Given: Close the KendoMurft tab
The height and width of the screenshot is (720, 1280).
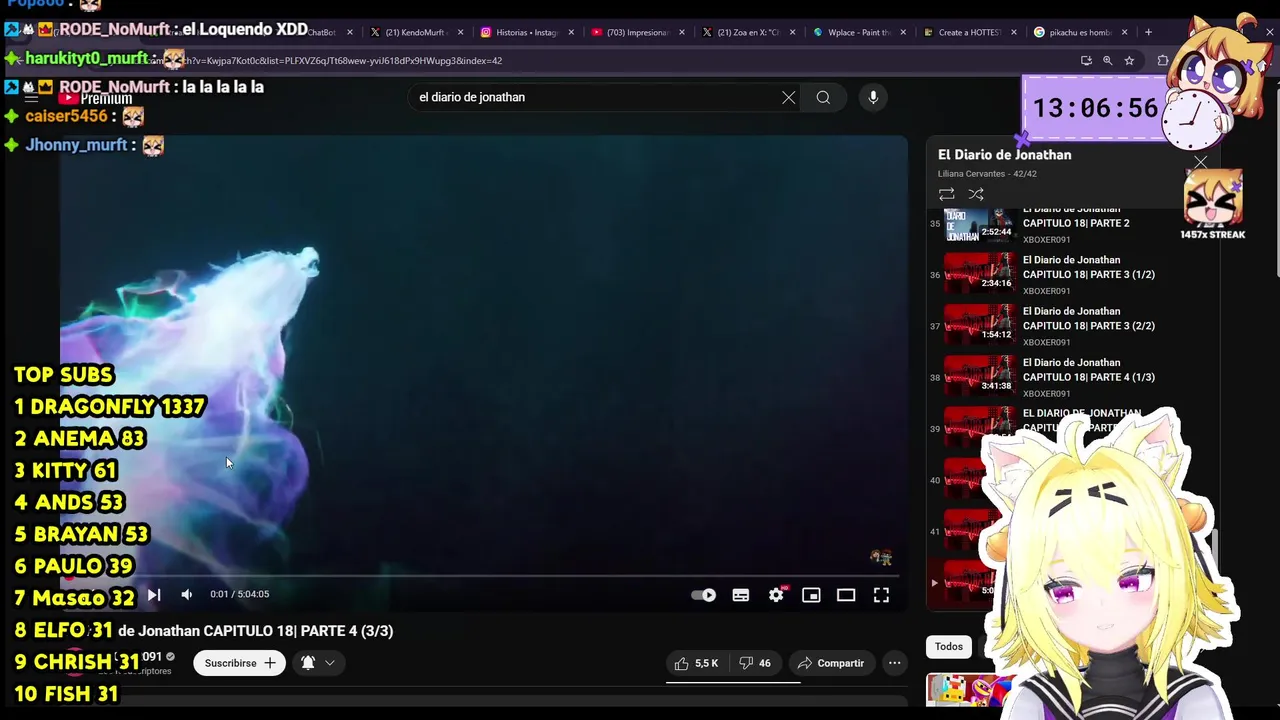Looking at the screenshot, I should click(459, 32).
